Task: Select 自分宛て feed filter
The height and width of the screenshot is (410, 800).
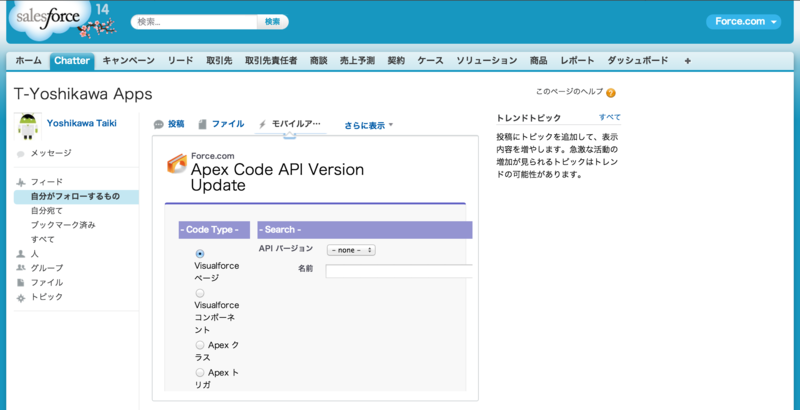Action: (47, 211)
